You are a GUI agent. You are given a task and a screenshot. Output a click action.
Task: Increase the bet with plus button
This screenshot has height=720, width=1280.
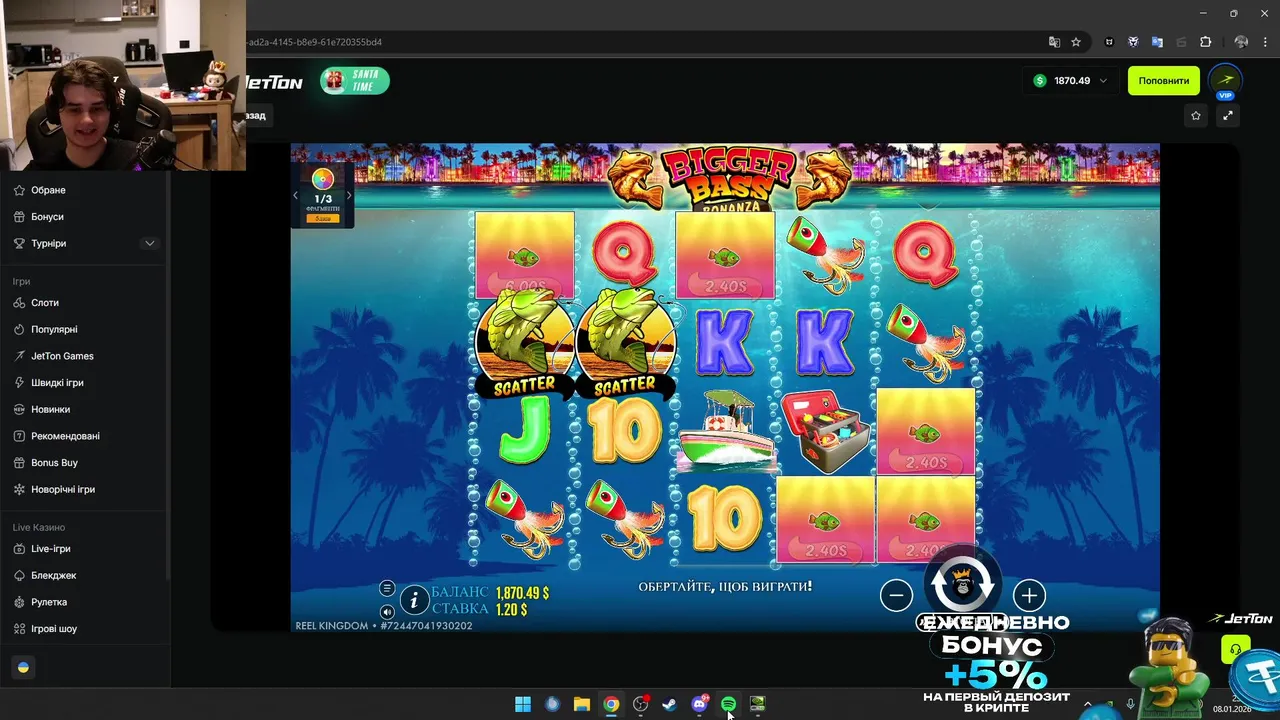point(1029,596)
